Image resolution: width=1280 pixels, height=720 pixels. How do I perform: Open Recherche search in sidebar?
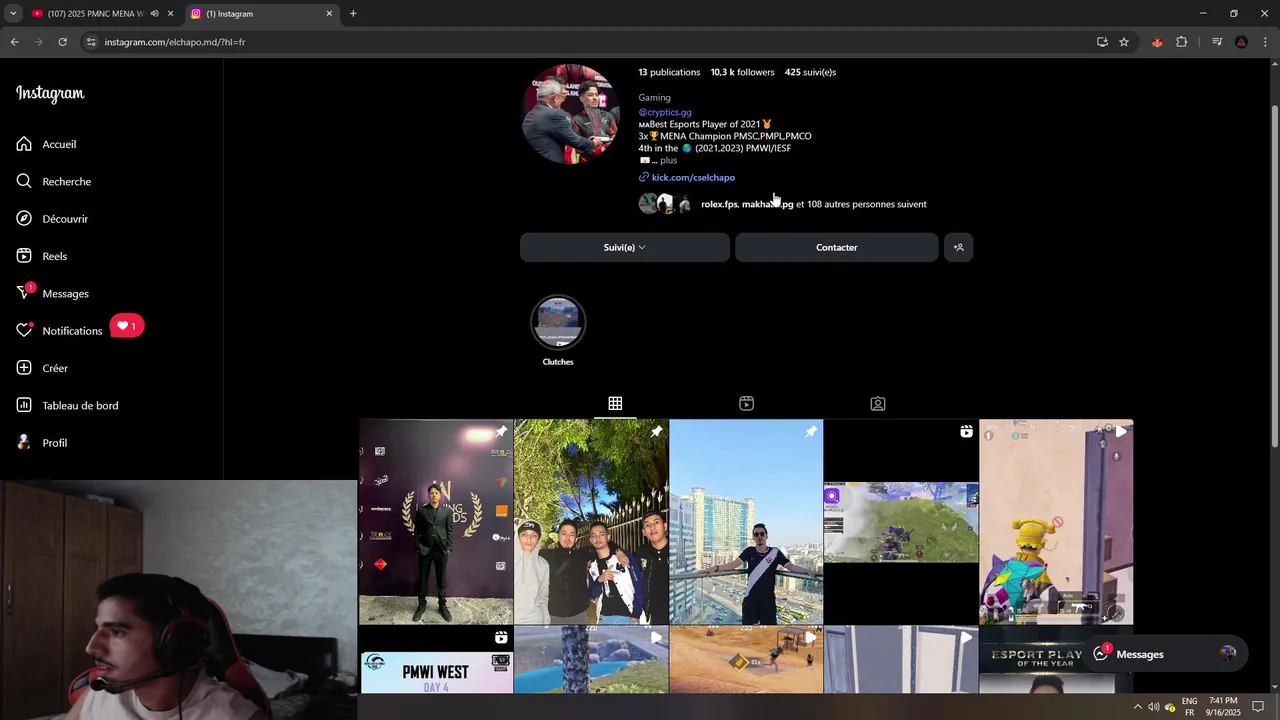tap(53, 181)
